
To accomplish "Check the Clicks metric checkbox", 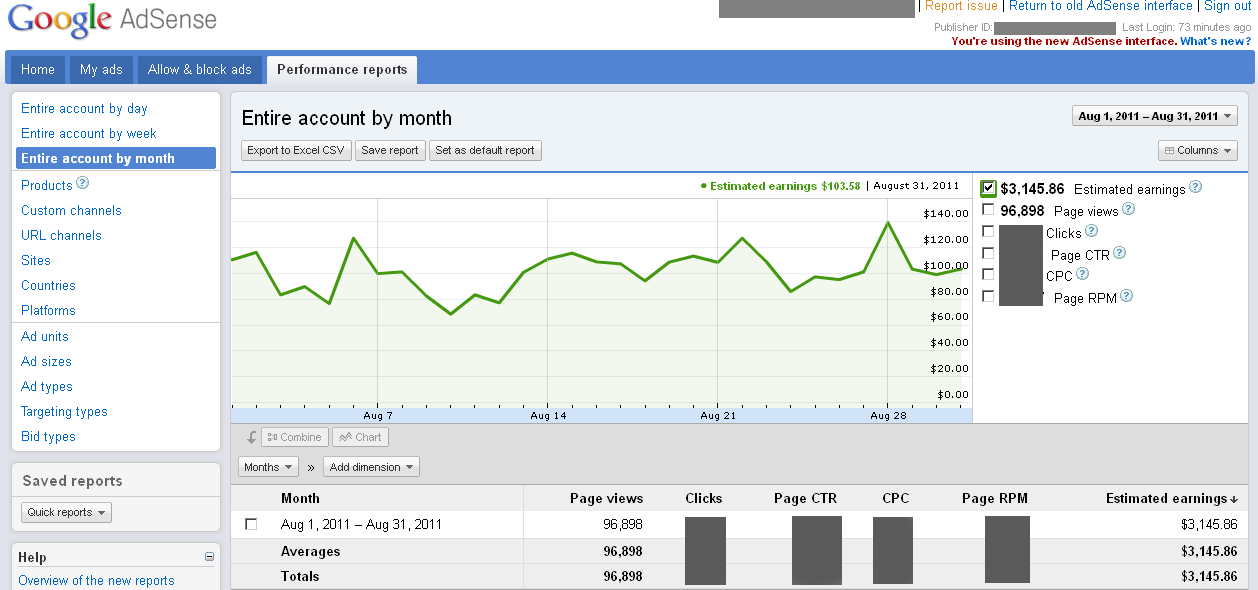I will (988, 231).
